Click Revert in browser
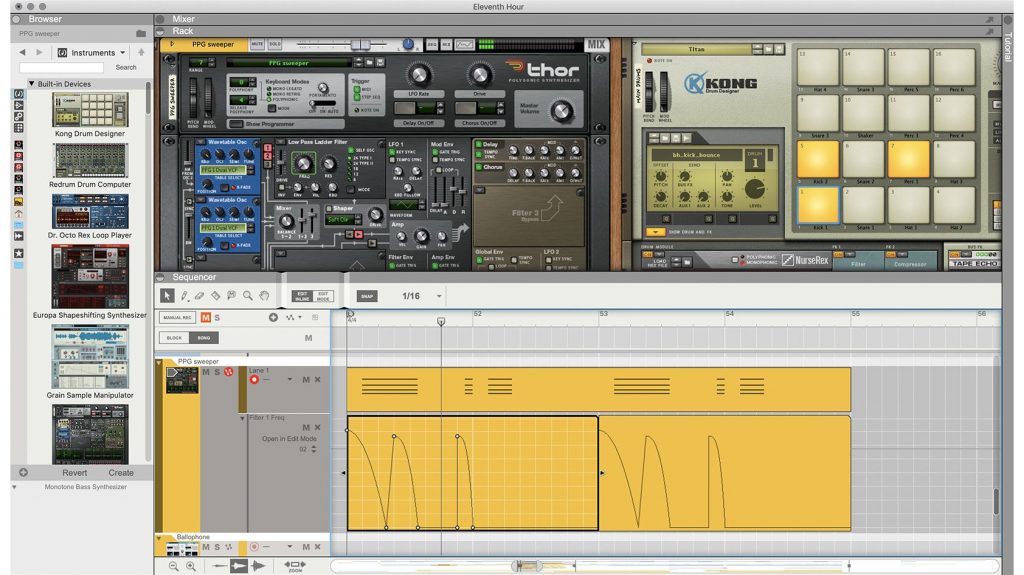This screenshot has width=1024, height=575. point(74,472)
